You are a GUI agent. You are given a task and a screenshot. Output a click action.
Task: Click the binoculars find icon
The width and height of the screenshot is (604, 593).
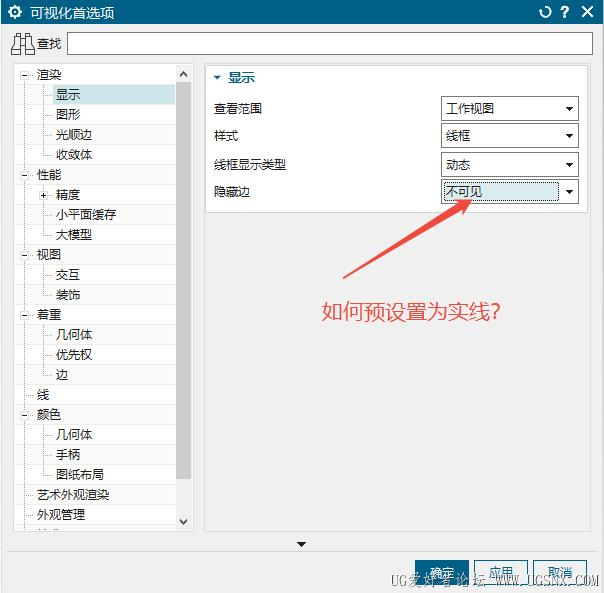click(x=23, y=44)
